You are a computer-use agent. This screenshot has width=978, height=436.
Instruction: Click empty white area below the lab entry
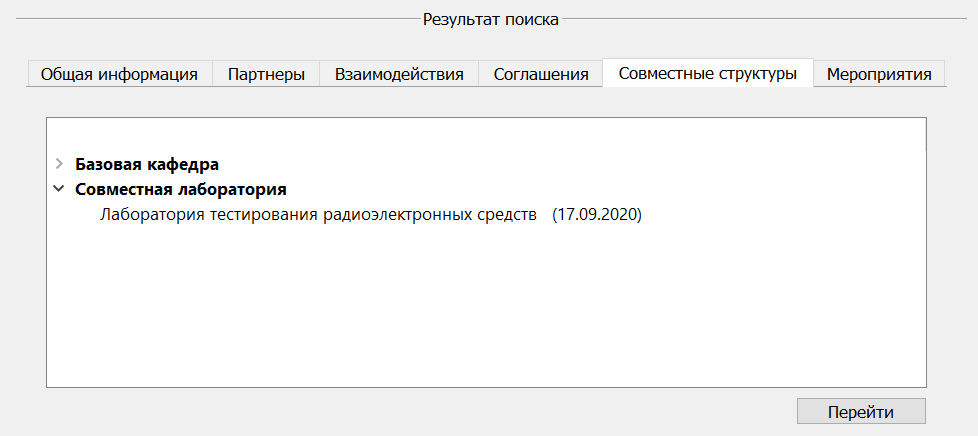click(x=487, y=306)
